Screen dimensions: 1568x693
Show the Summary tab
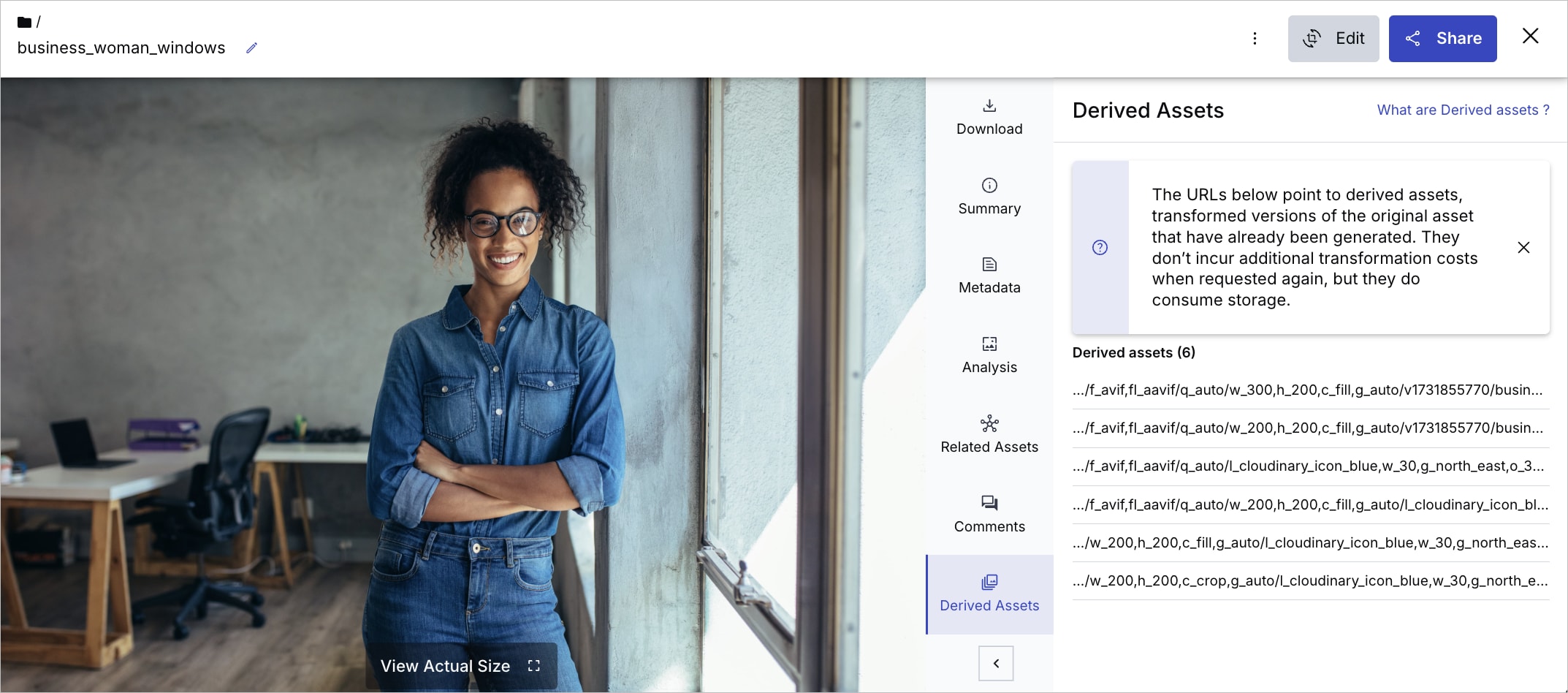[x=989, y=197]
